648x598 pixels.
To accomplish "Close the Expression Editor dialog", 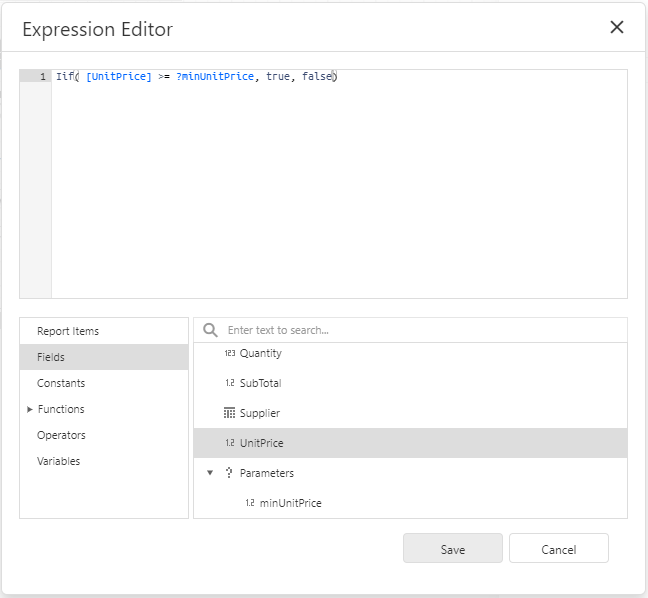I will point(617,28).
